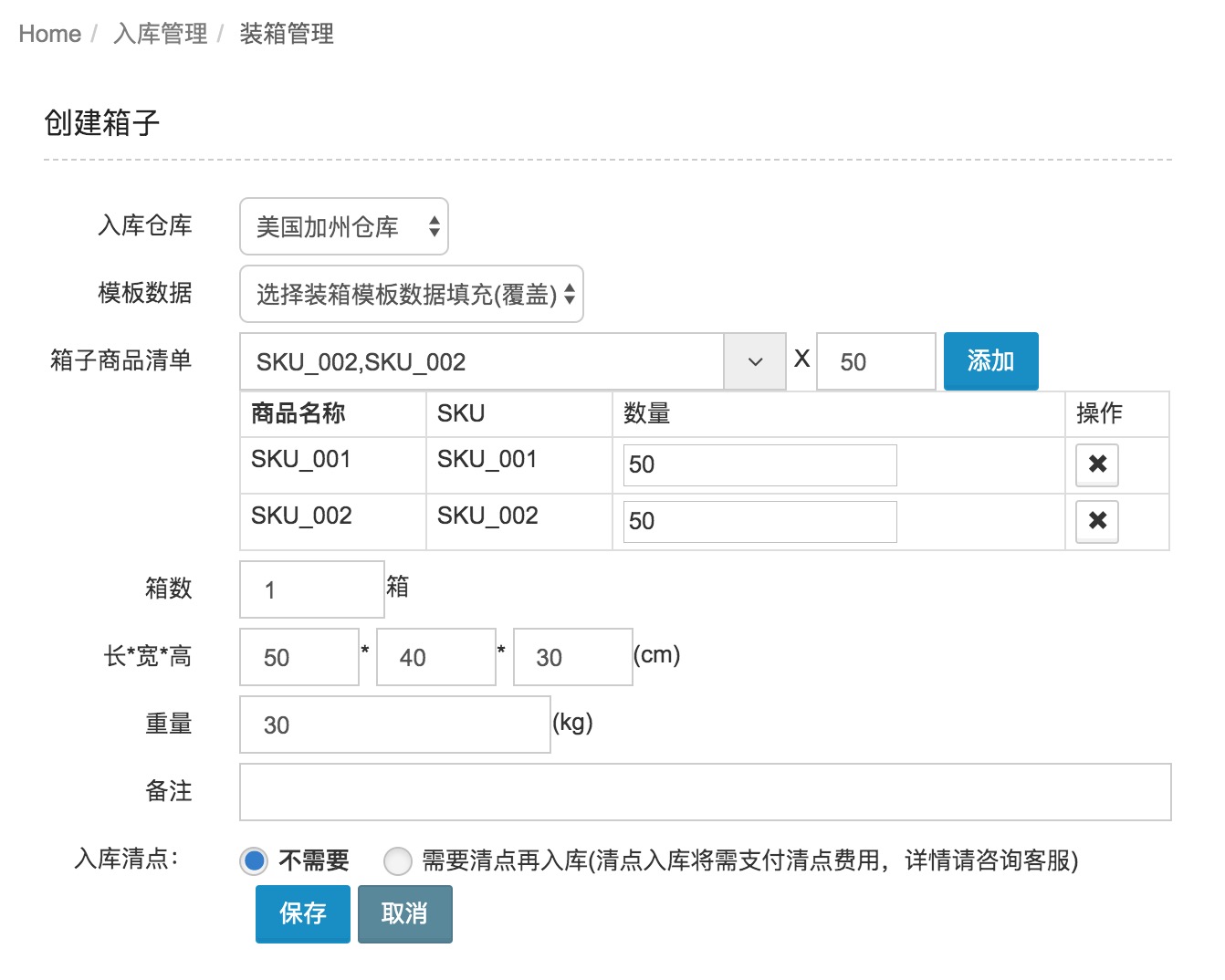Remove the SKU_002 row using X icon
The image size is (1225, 980).
point(1096,521)
